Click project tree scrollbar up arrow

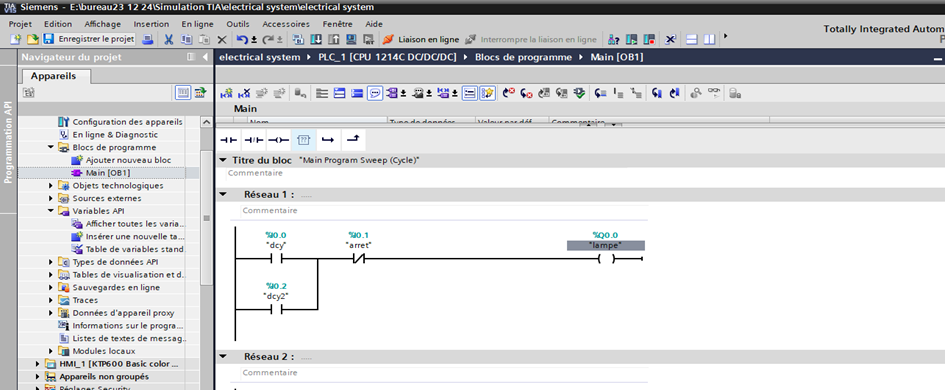[x=206, y=122]
